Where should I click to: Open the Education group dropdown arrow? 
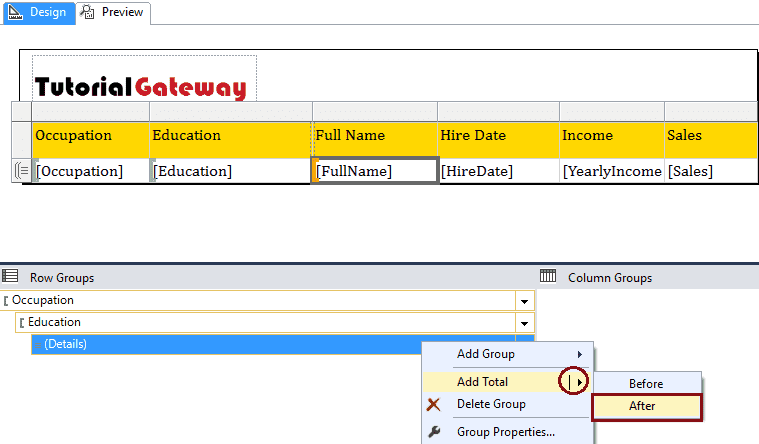[525, 323]
